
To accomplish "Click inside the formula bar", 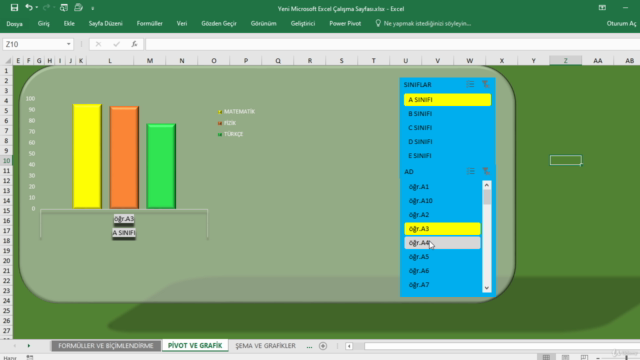I will (x=392, y=44).
